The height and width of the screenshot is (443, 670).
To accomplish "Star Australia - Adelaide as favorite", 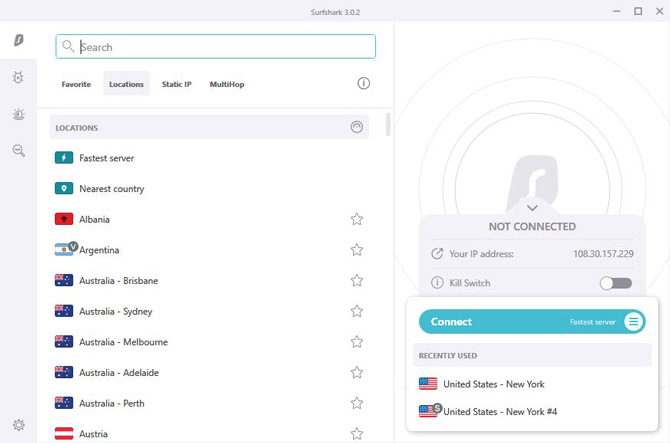I will click(357, 373).
